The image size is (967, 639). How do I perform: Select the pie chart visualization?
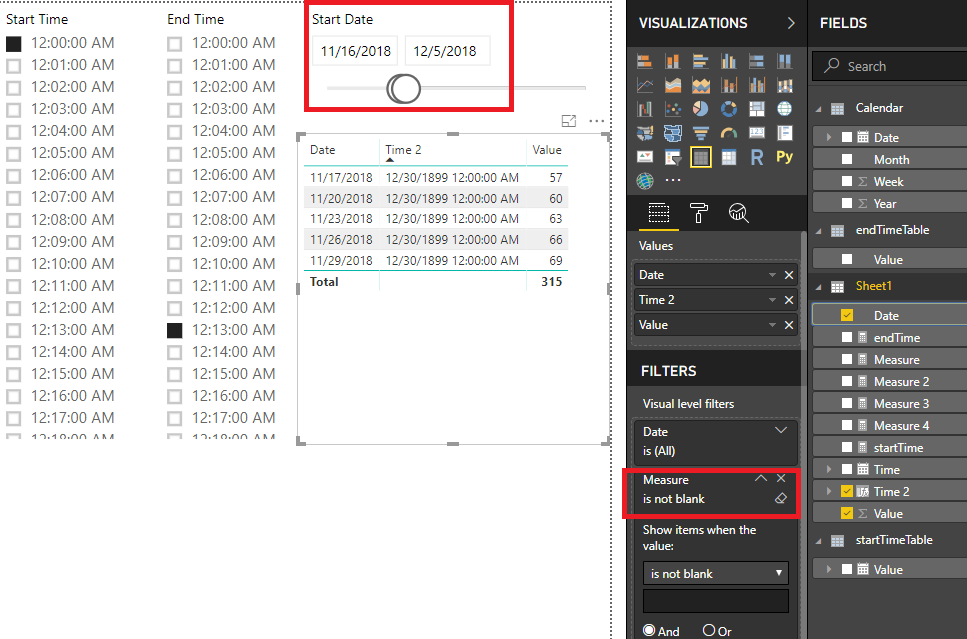pyautogui.click(x=700, y=109)
